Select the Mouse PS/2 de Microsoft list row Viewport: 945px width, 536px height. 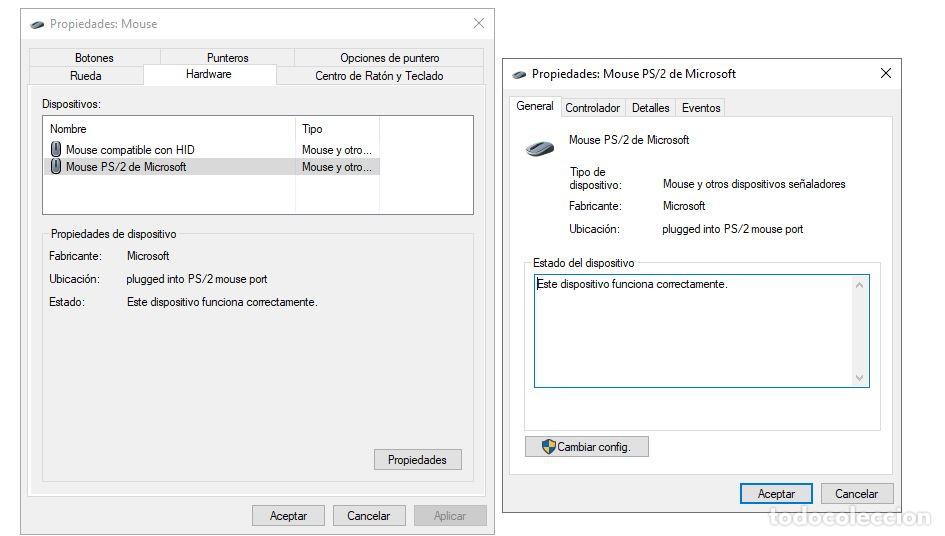pyautogui.click(x=212, y=166)
